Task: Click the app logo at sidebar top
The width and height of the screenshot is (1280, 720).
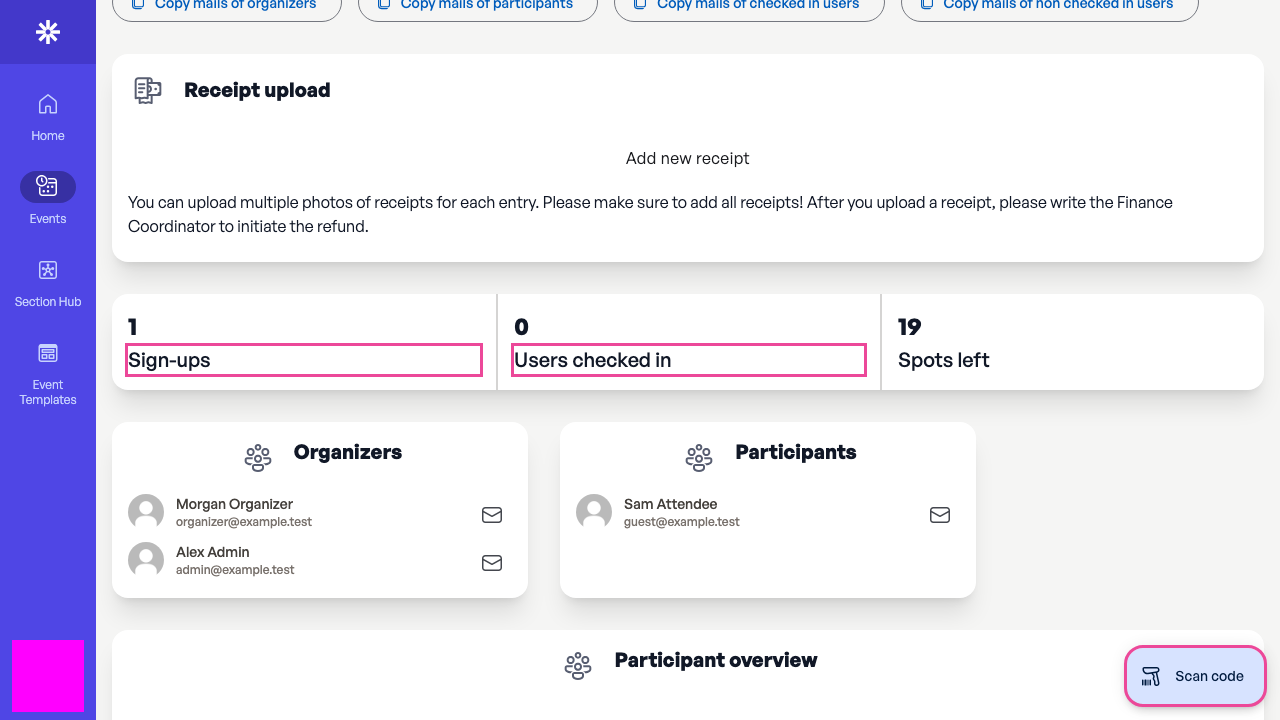Action: pos(47,32)
